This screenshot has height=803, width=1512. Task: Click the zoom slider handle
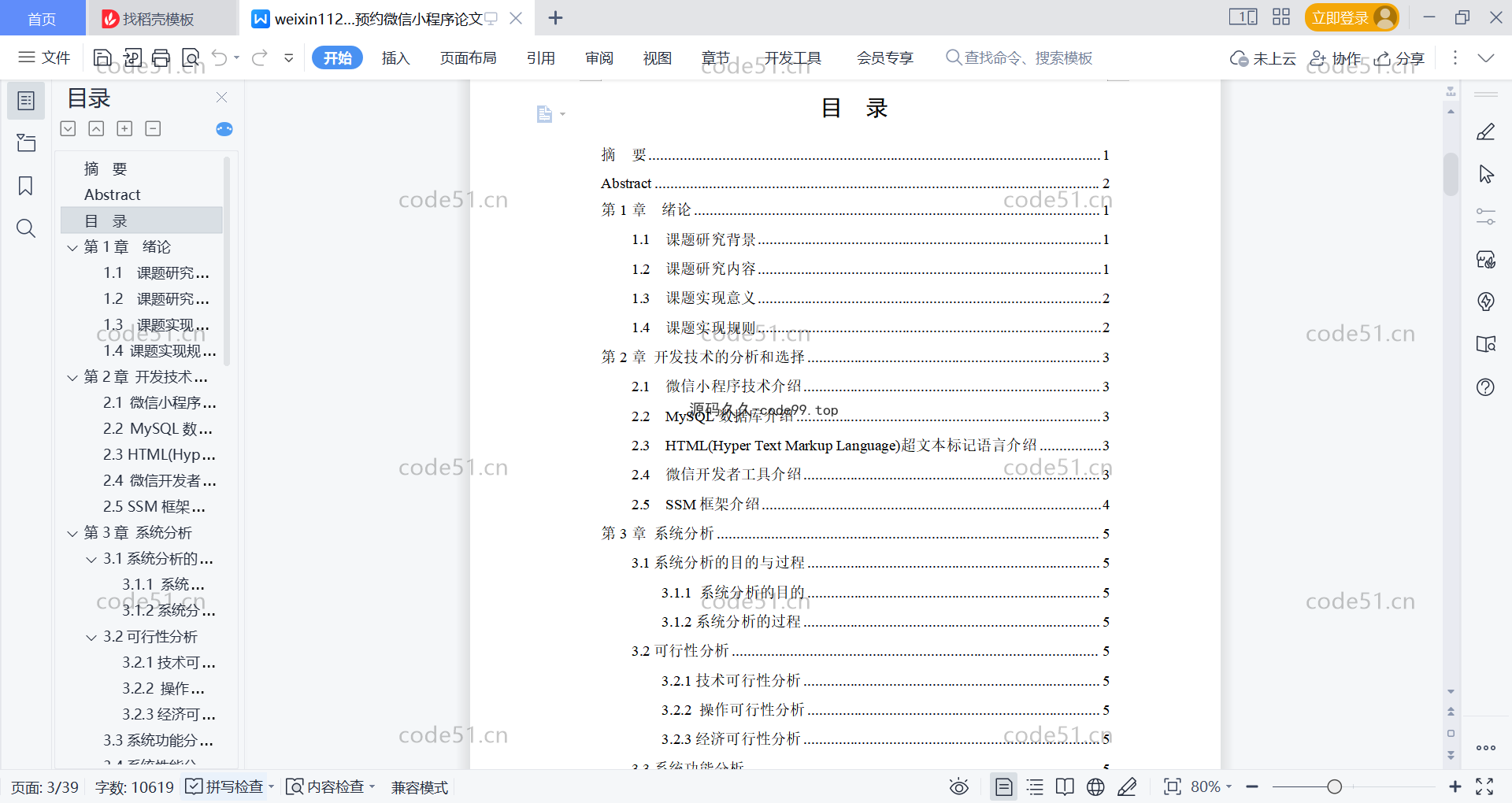1334,786
